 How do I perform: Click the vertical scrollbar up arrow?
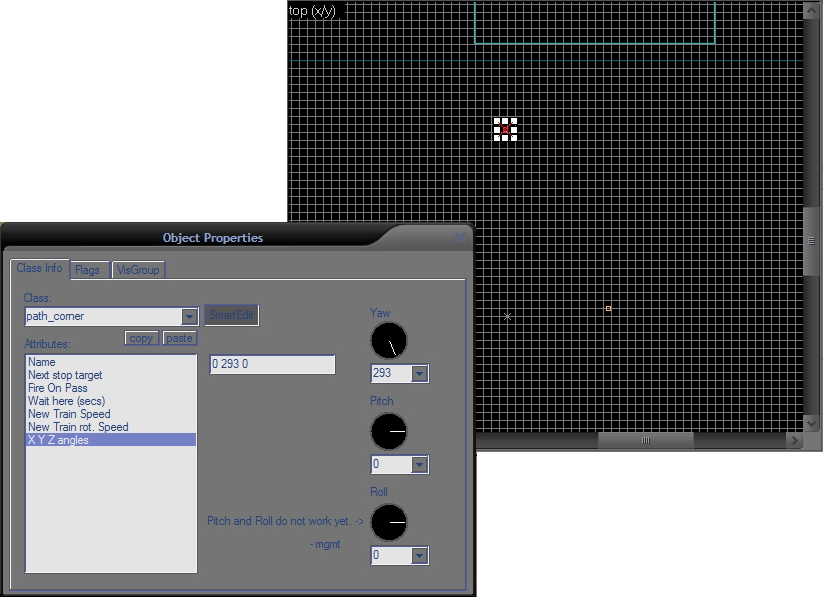811,10
